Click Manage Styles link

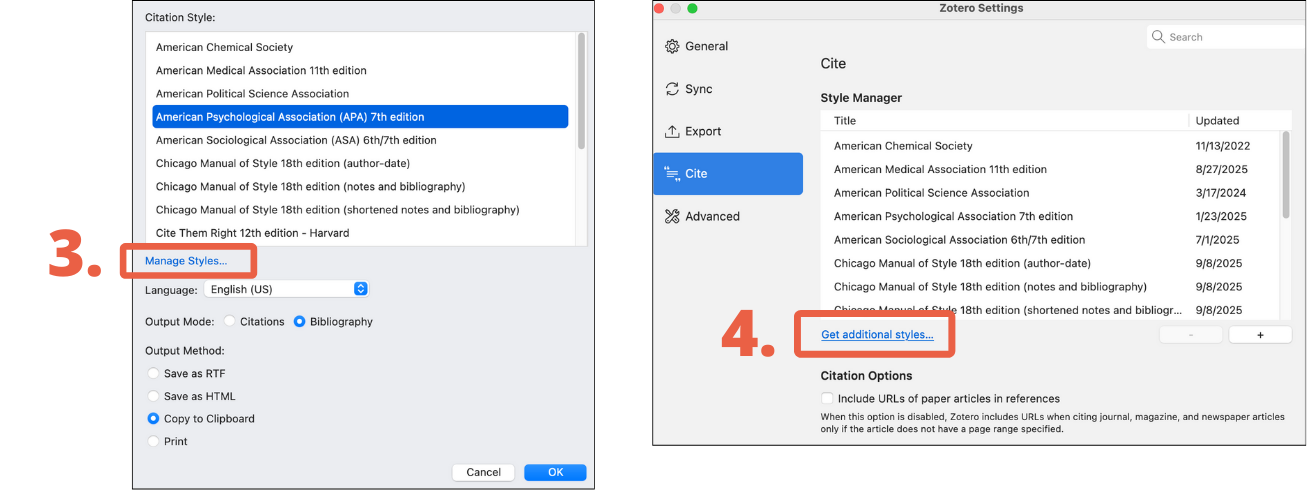[x=186, y=261]
